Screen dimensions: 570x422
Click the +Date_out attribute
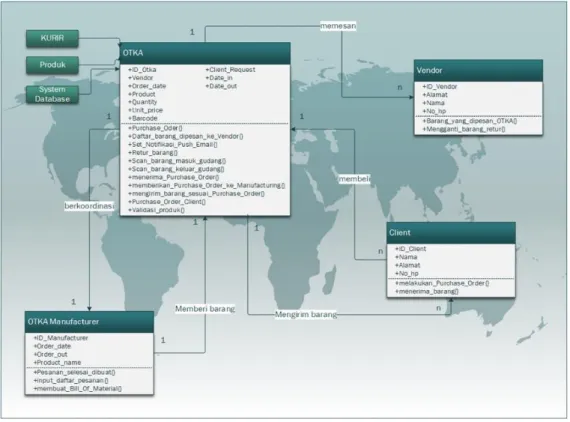[x=221, y=86]
